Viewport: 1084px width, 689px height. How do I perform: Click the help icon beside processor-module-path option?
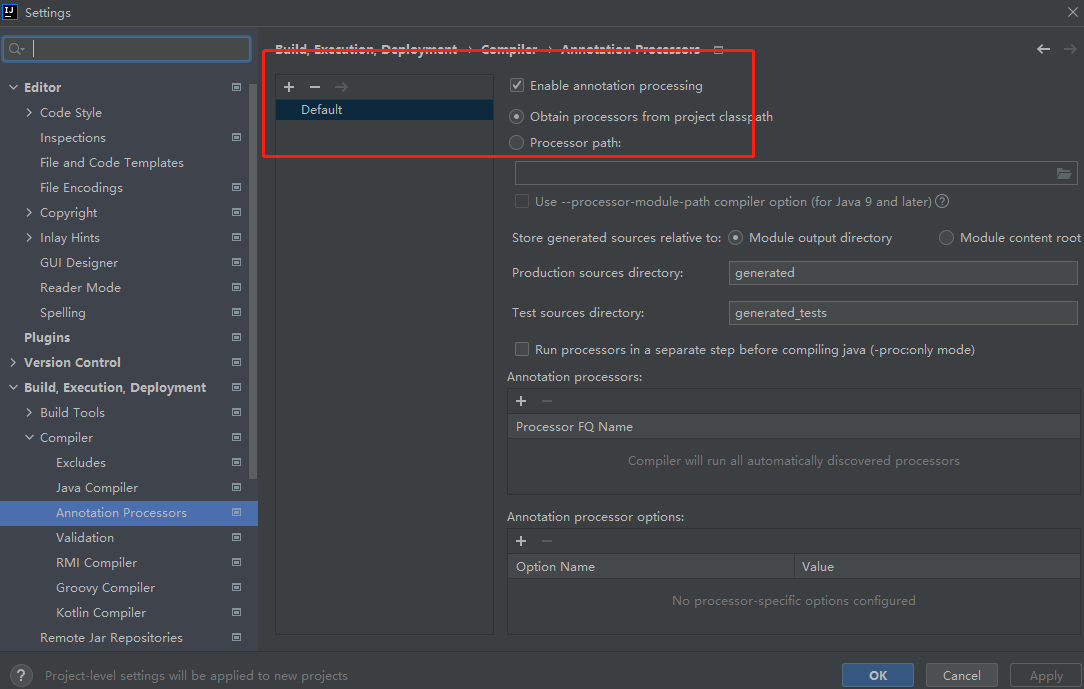[942, 201]
